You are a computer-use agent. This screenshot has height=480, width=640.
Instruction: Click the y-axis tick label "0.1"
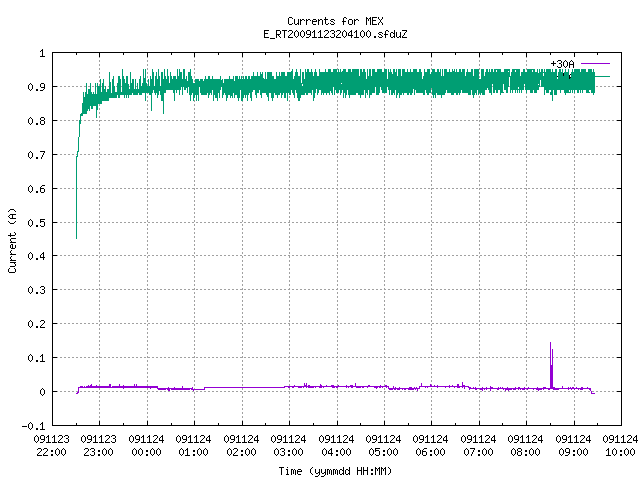[36, 358]
